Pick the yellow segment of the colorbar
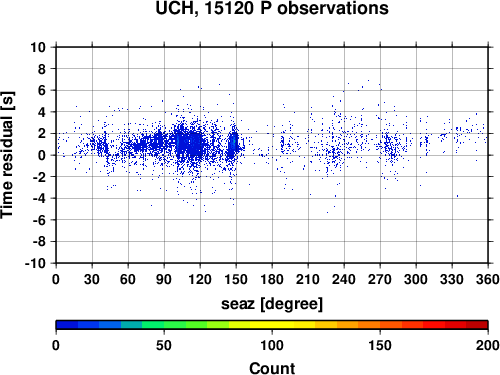 pyautogui.click(x=272, y=325)
